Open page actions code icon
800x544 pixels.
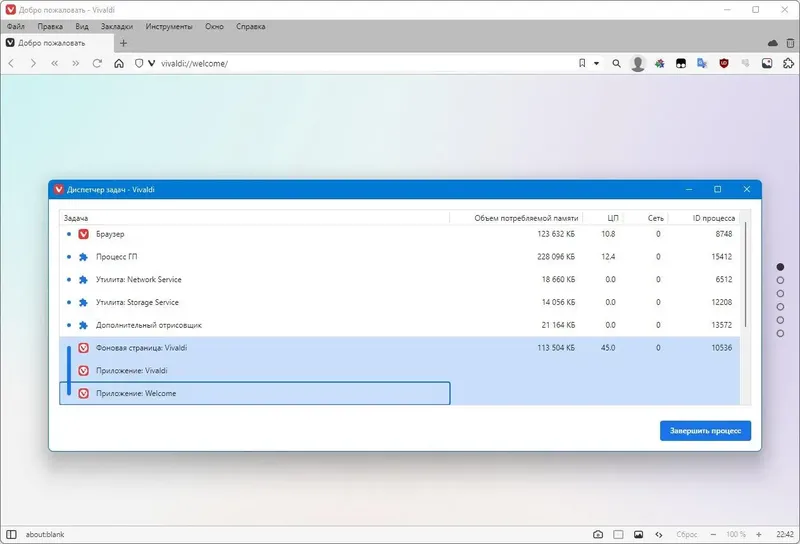coord(659,534)
